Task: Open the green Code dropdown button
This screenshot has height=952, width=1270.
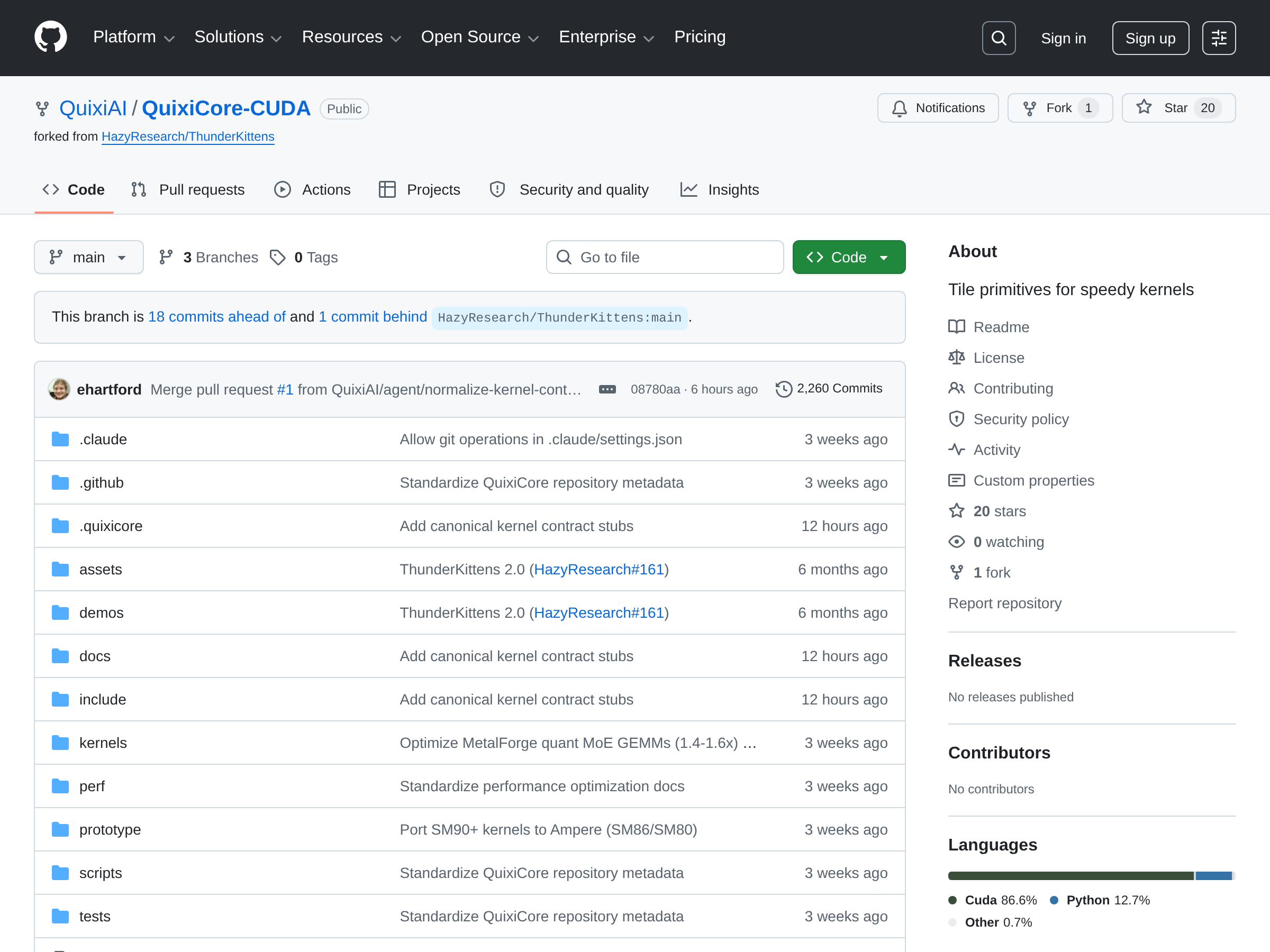Action: pyautogui.click(x=849, y=257)
